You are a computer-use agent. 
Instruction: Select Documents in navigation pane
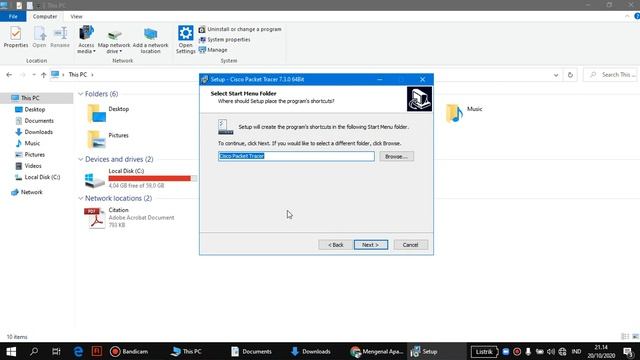39,121
